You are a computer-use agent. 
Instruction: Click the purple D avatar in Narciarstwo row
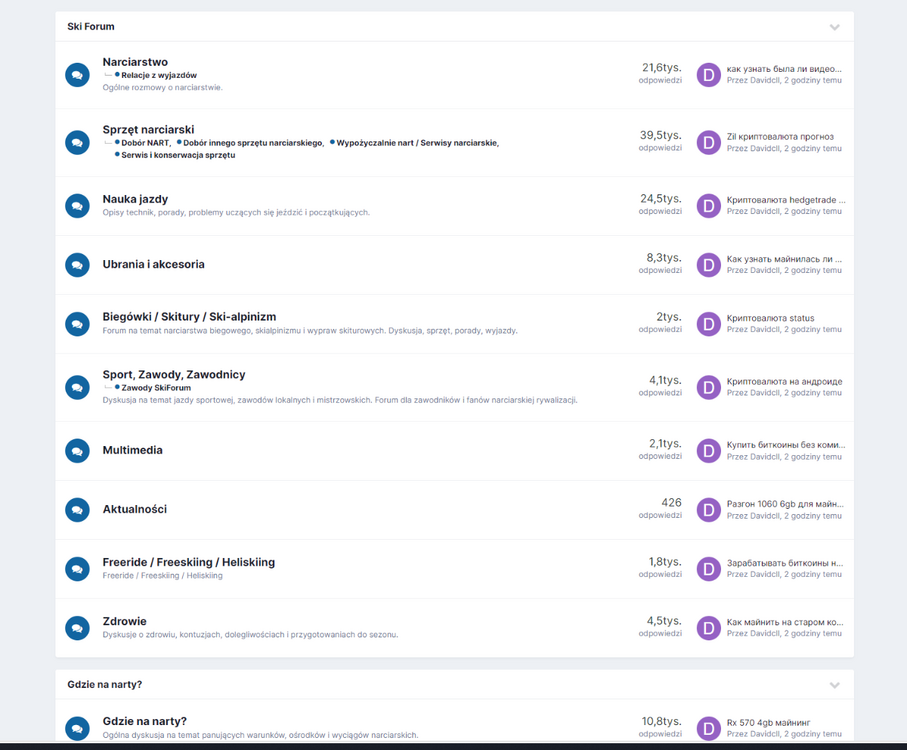[708, 75]
